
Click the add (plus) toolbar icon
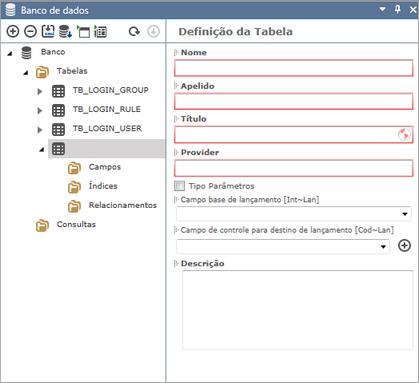(x=13, y=32)
